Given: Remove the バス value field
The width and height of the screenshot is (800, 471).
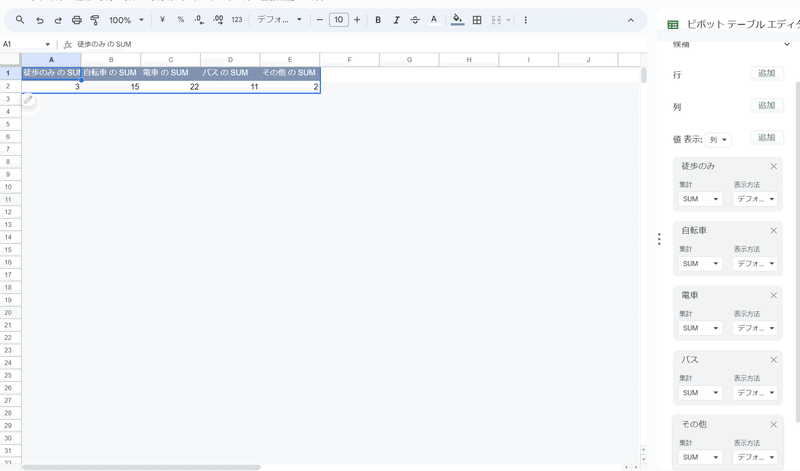Looking at the screenshot, I should click(x=773, y=360).
